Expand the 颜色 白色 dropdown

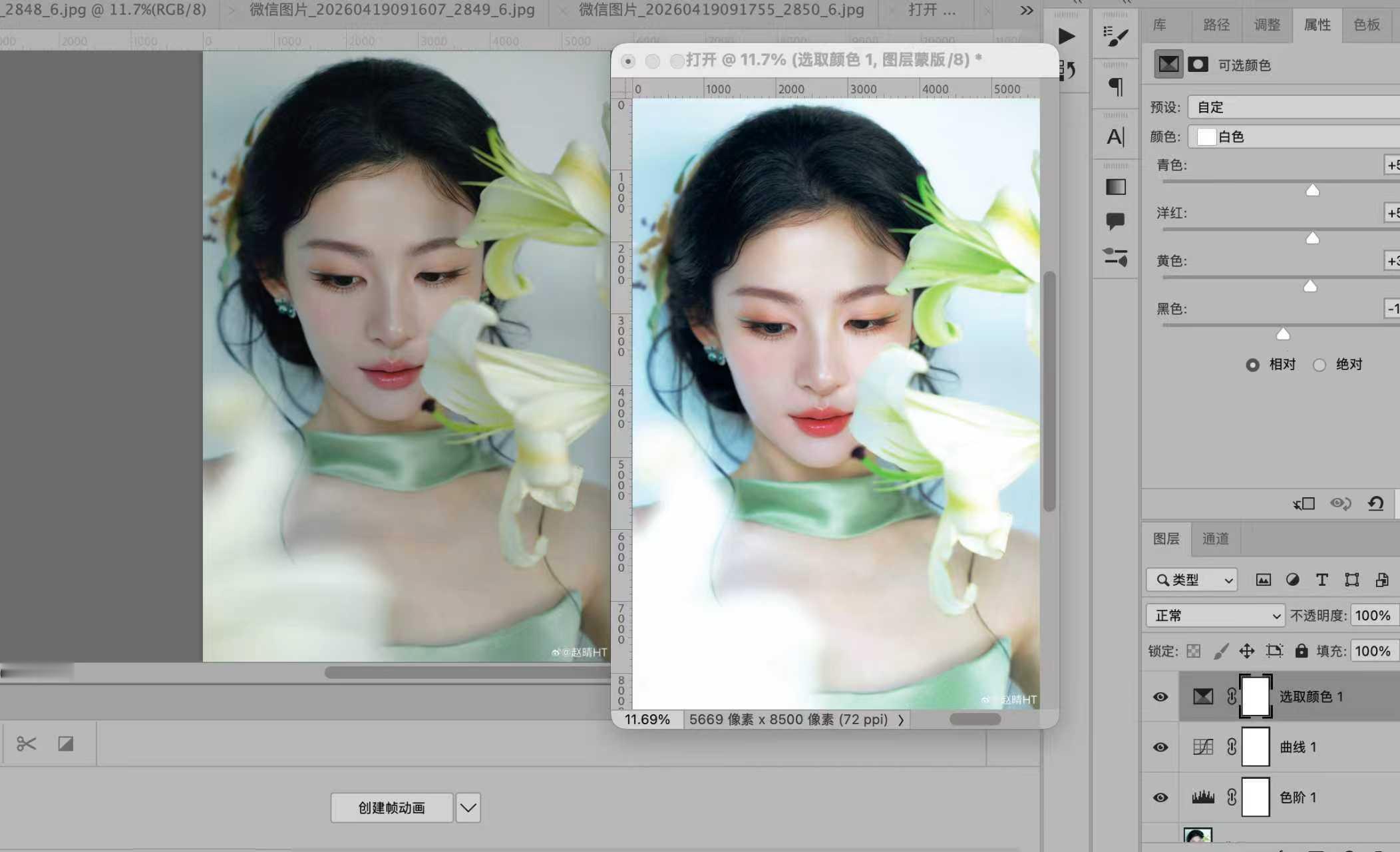click(1295, 136)
